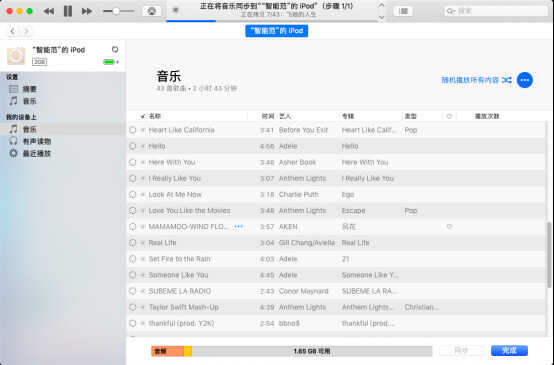554x365 pixels.
Task: Toggle checkbox for Heart Like California
Action: pos(143,130)
